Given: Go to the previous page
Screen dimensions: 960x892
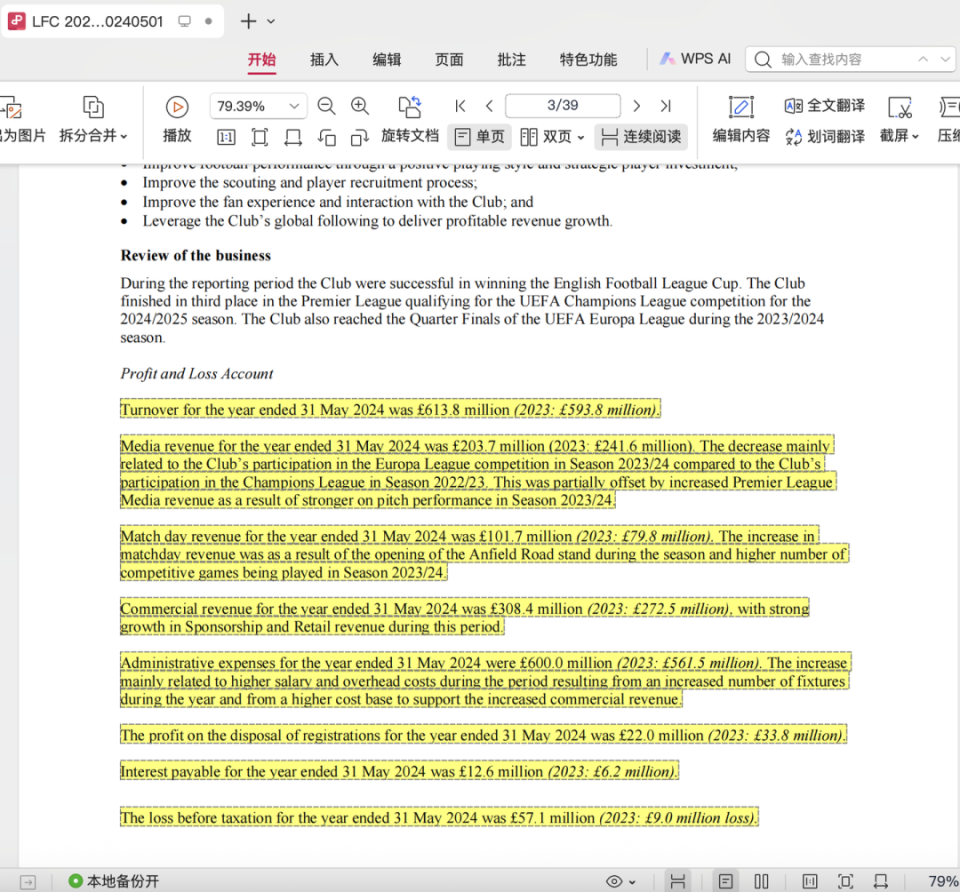Looking at the screenshot, I should click(489, 106).
